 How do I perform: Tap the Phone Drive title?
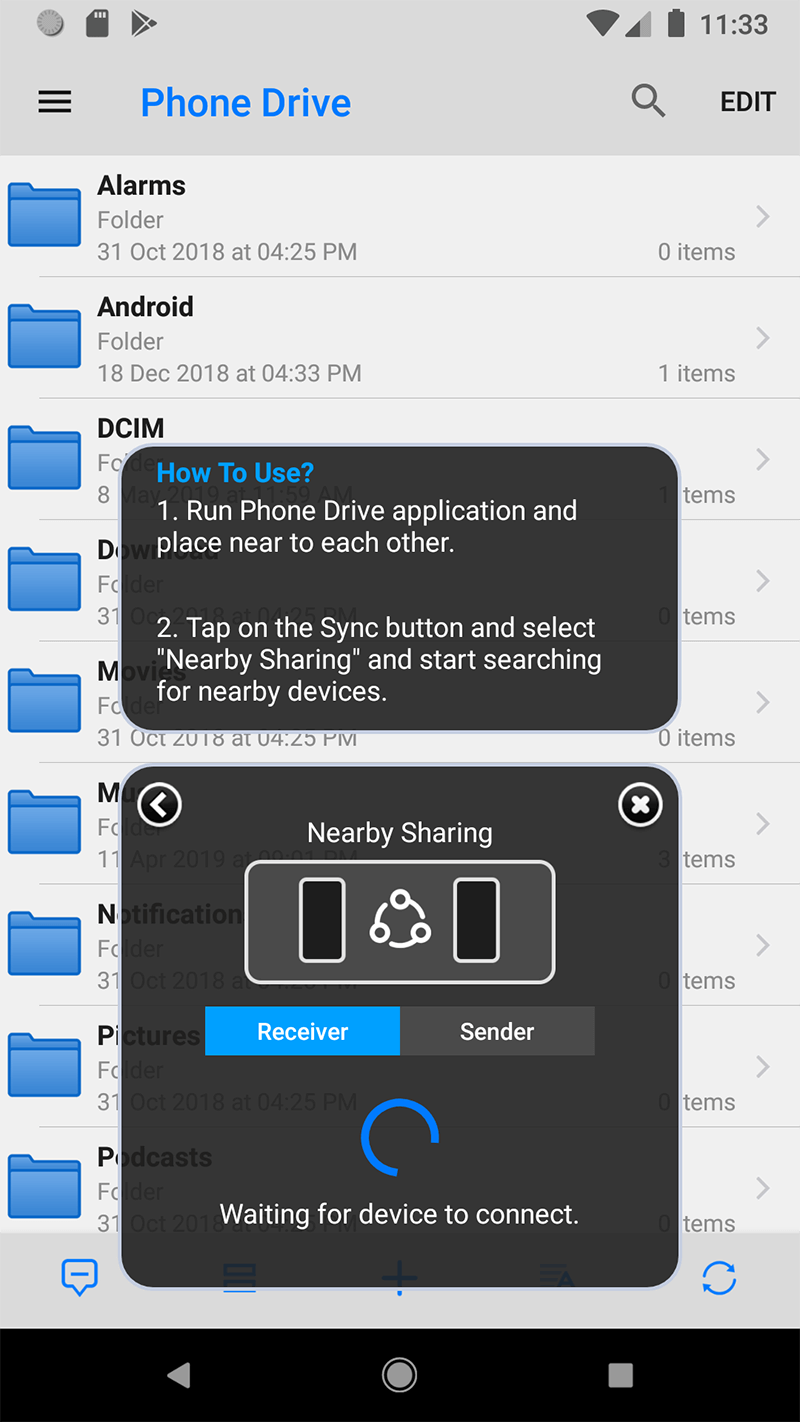point(245,101)
